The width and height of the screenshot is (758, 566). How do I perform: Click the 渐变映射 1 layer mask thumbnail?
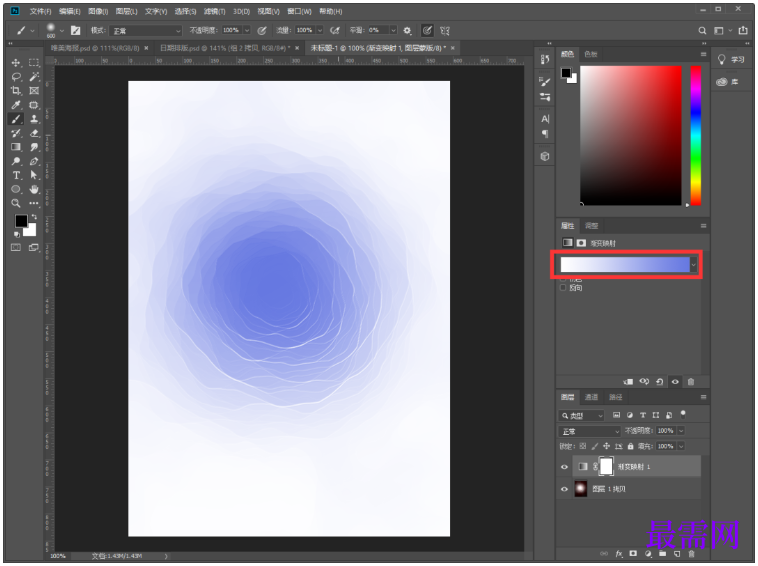[604, 467]
